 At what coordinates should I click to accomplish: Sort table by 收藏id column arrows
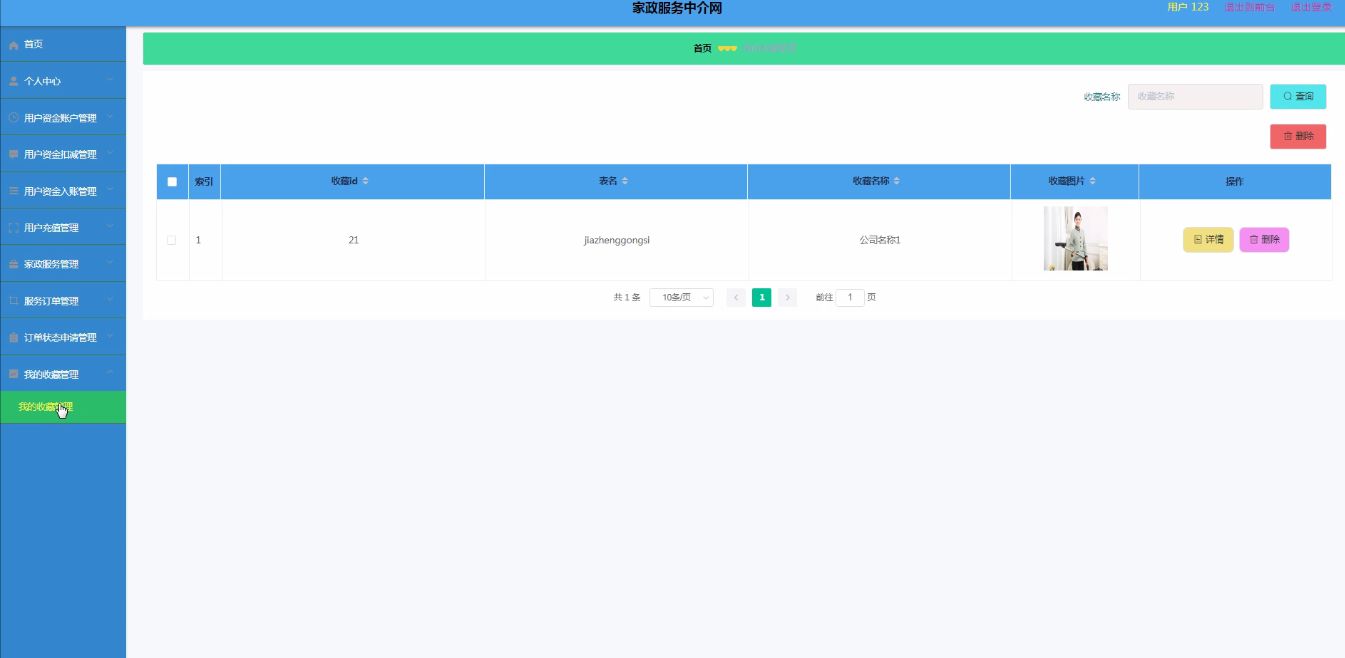click(365, 181)
